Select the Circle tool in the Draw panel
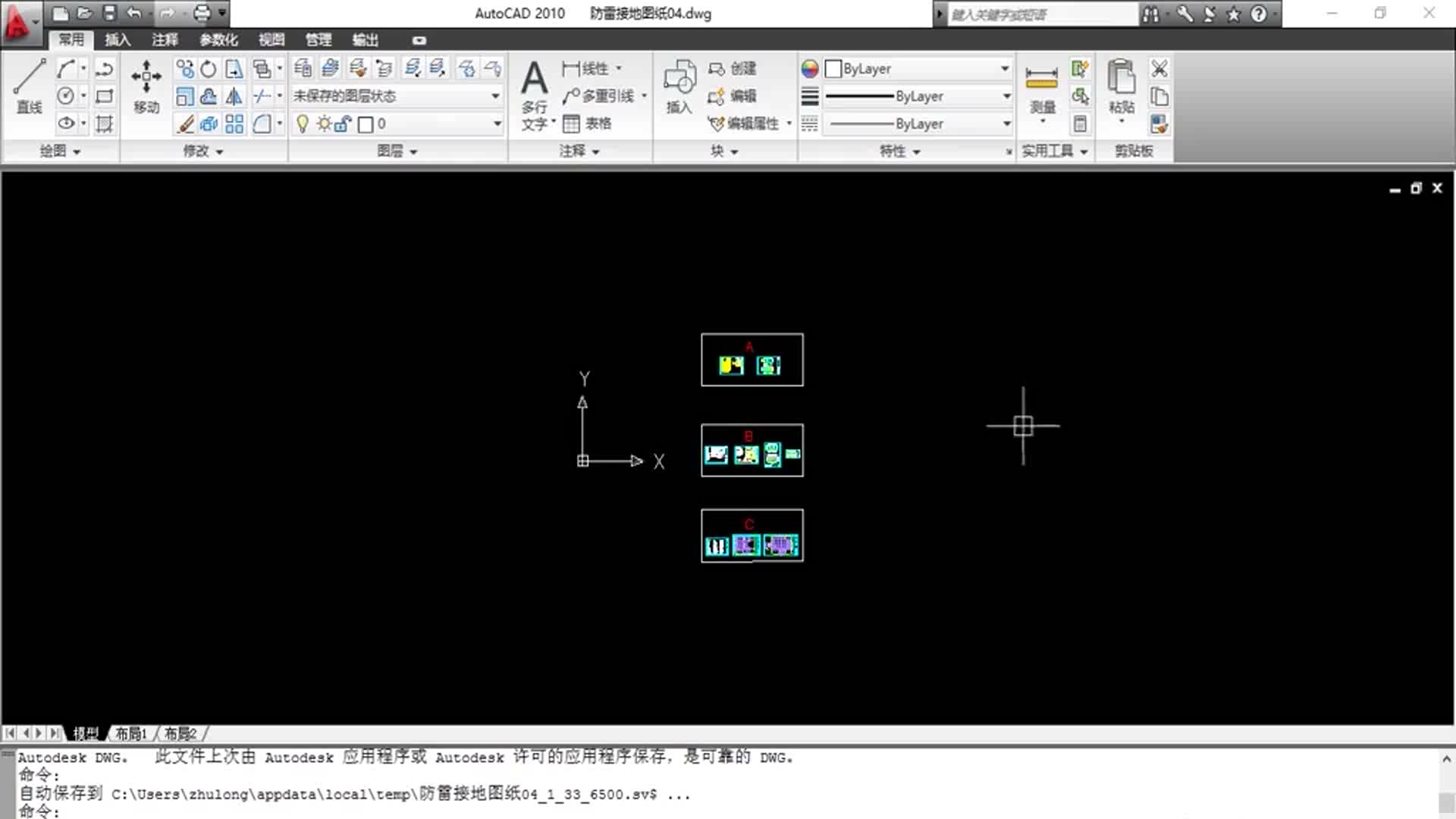The image size is (1456, 819). (67, 96)
